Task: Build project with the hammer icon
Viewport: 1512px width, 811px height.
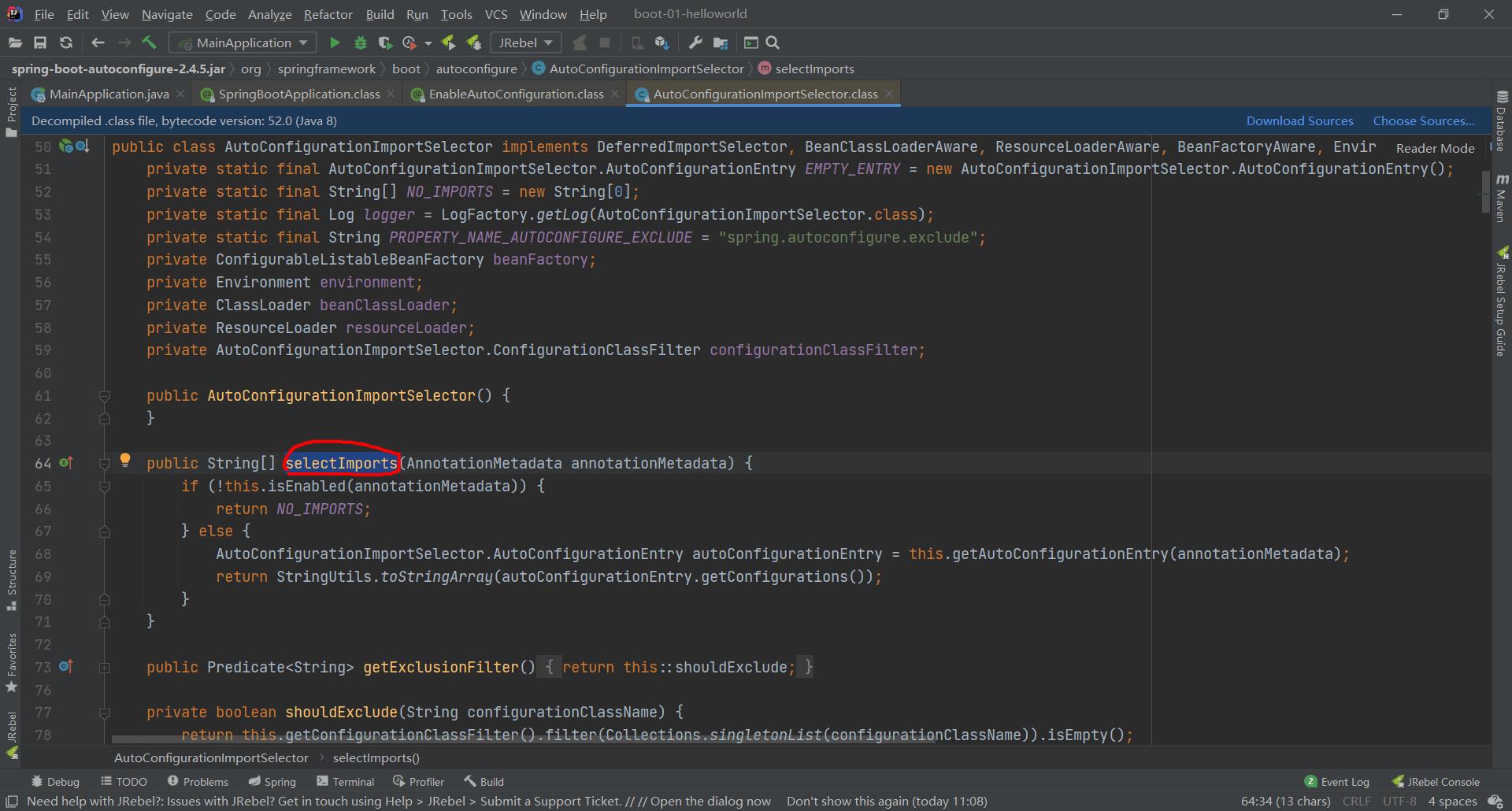Action: point(150,43)
